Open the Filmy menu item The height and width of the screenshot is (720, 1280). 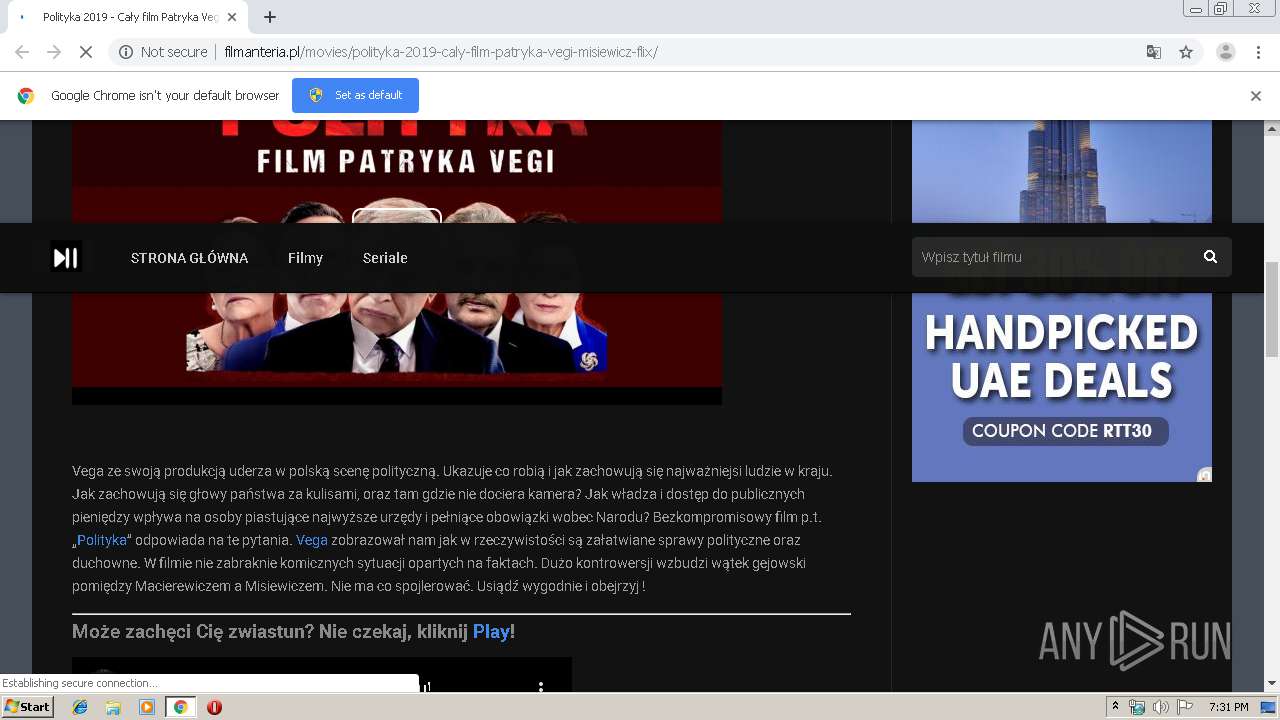305,258
